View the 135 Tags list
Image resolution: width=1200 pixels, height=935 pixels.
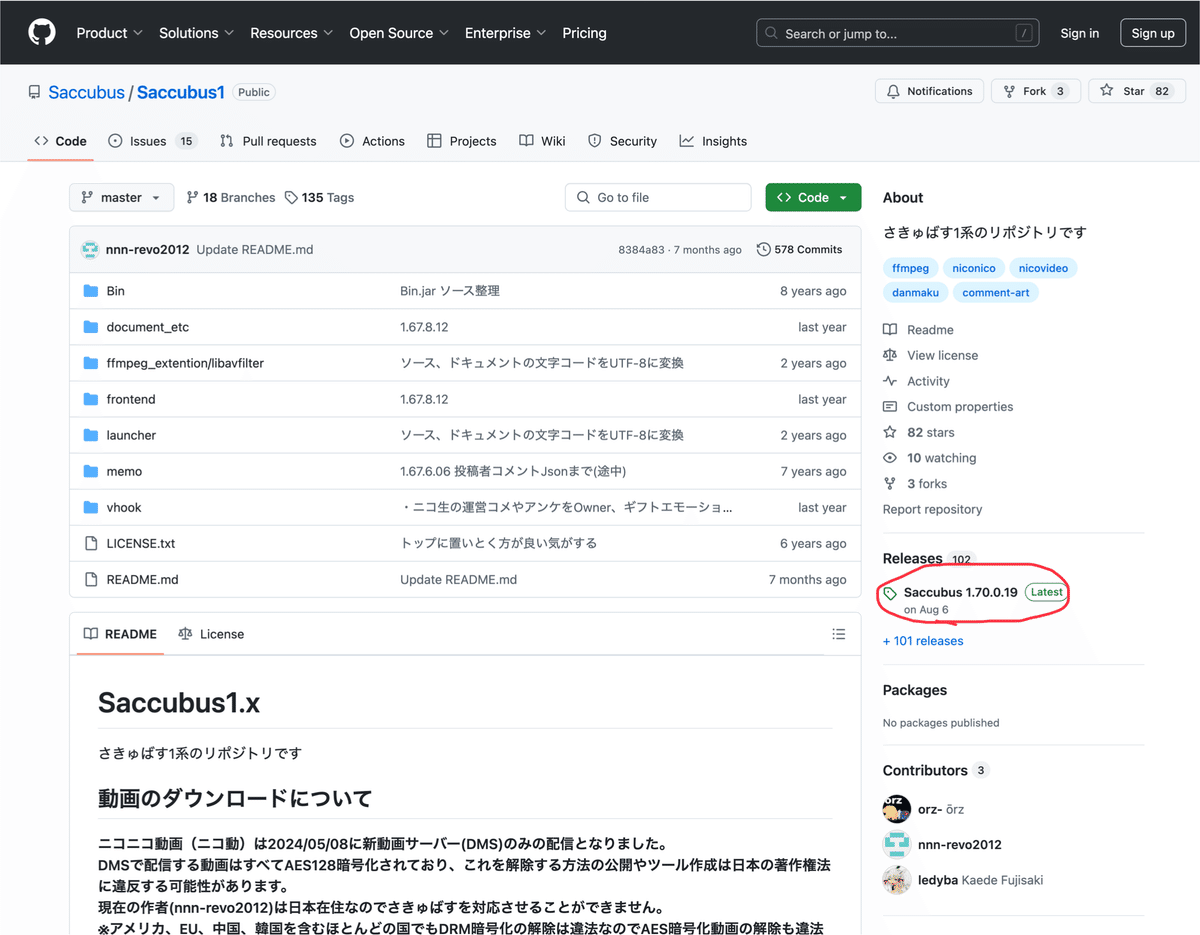click(319, 198)
